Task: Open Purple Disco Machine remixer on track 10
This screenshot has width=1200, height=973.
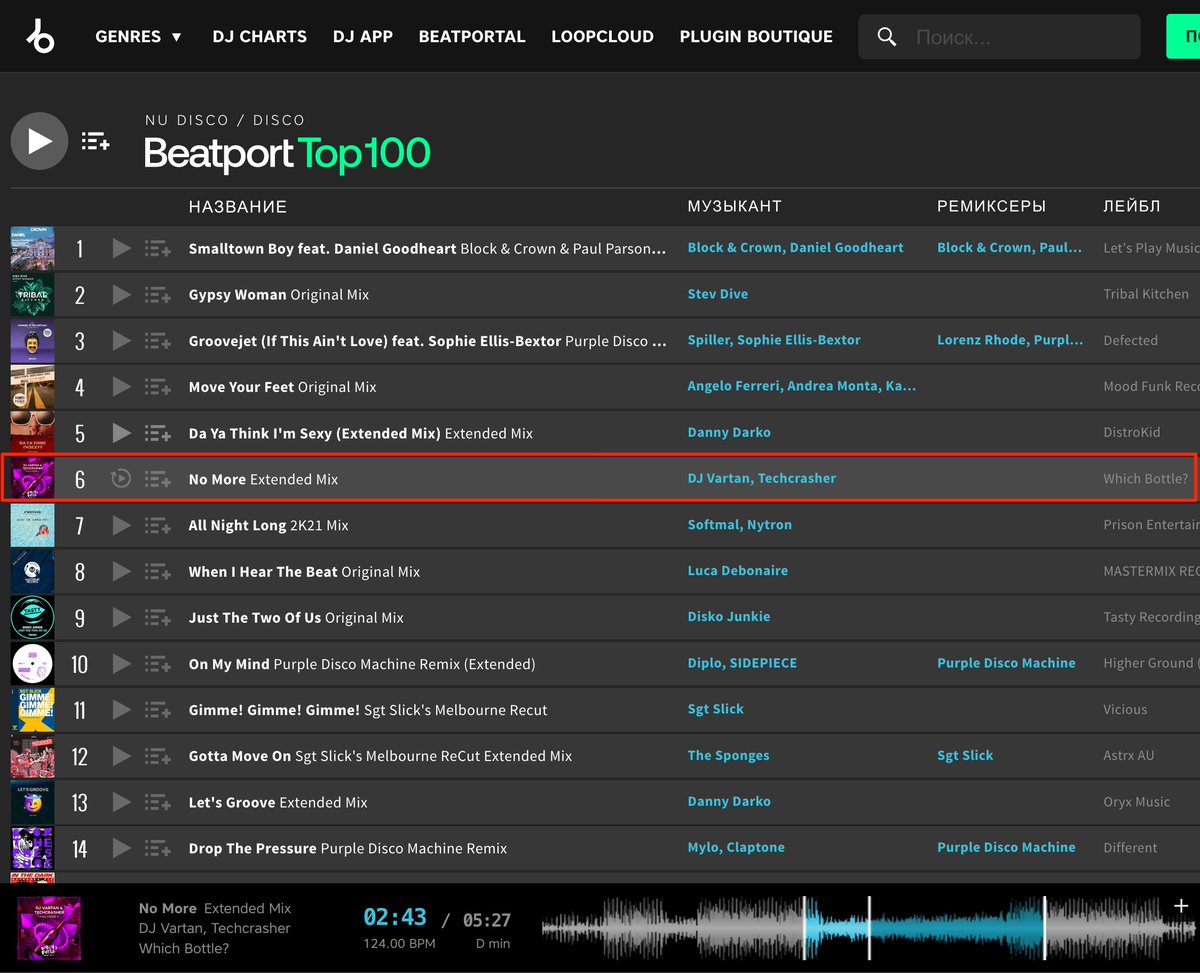Action: tap(1006, 663)
